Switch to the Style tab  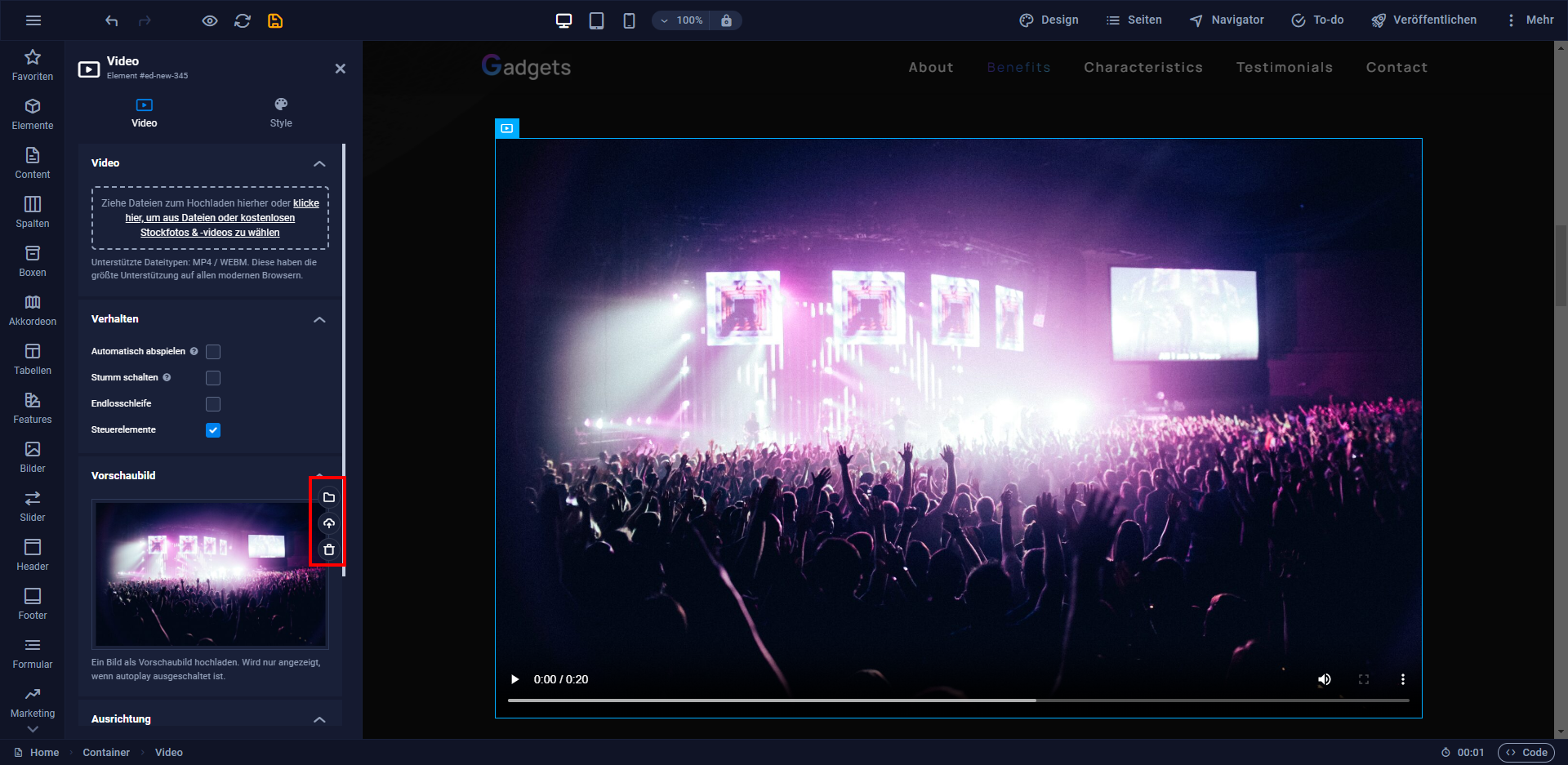coord(281,113)
